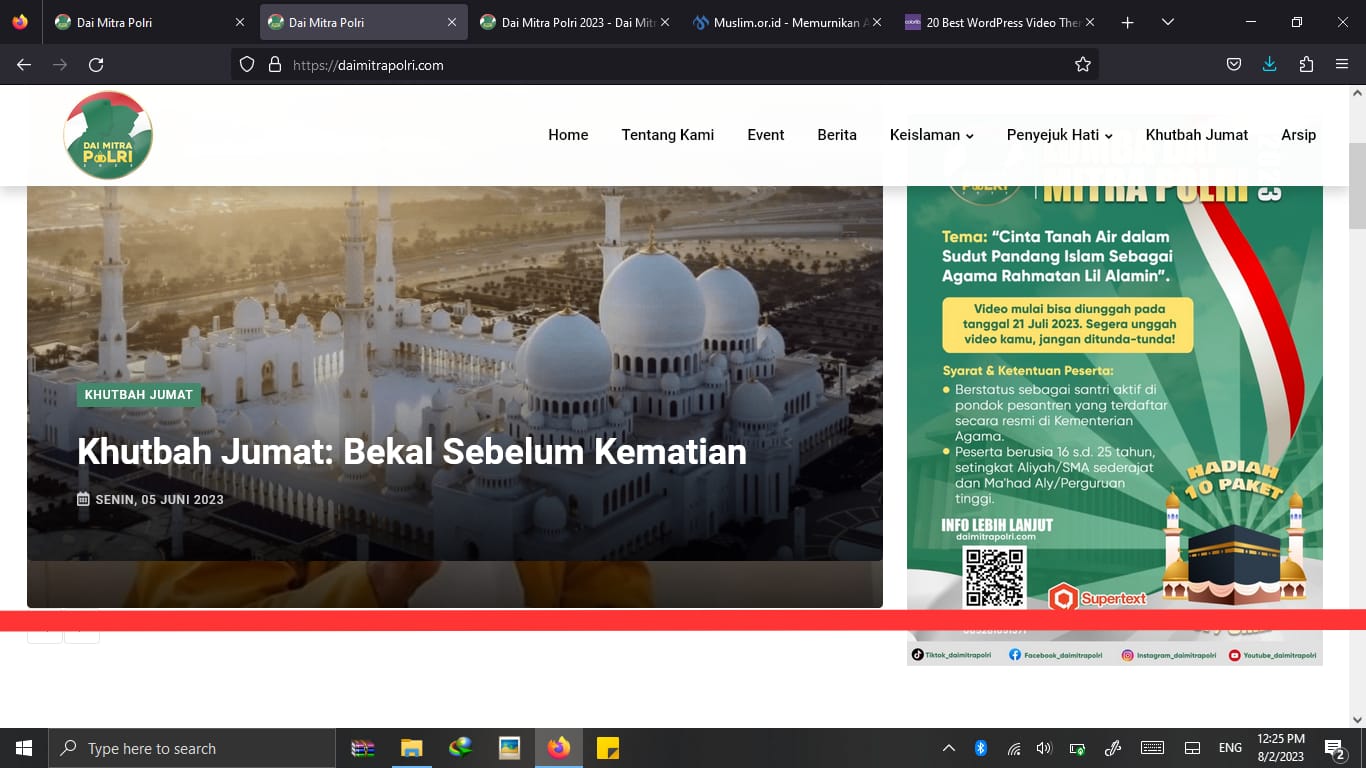Click the Dai Mitra Polri site logo
This screenshot has height=768, width=1366.
[x=108, y=135]
